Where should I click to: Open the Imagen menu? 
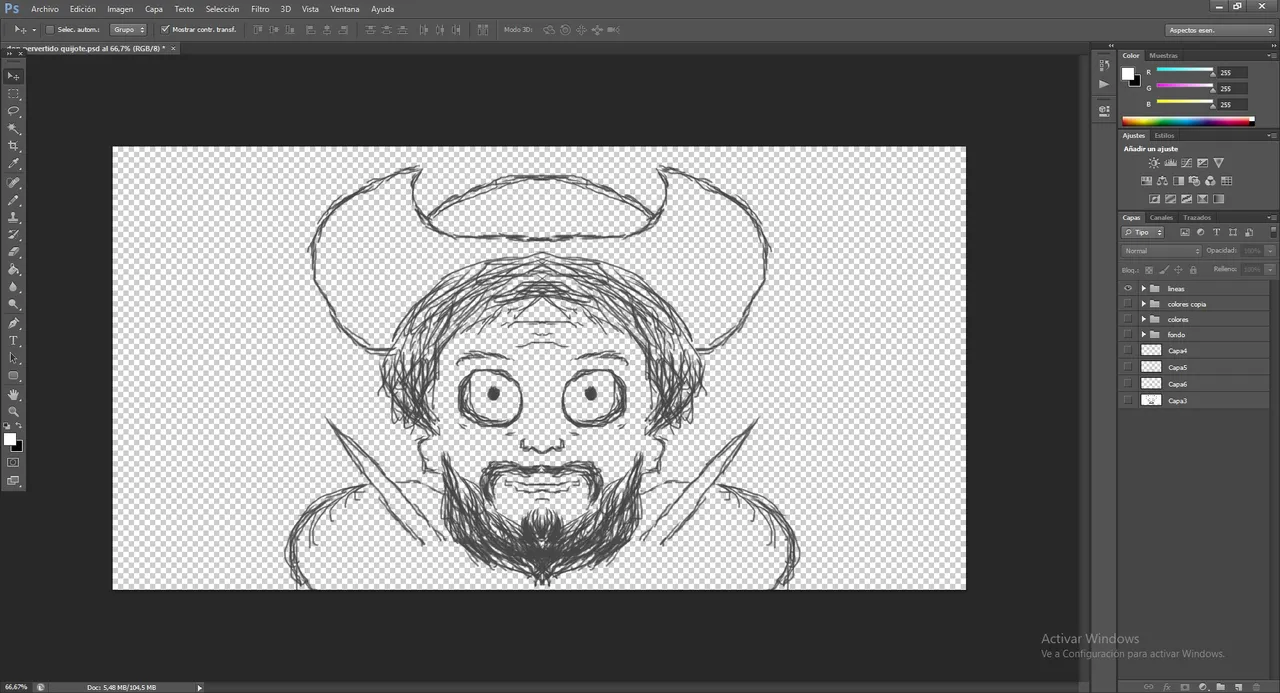[x=120, y=9]
